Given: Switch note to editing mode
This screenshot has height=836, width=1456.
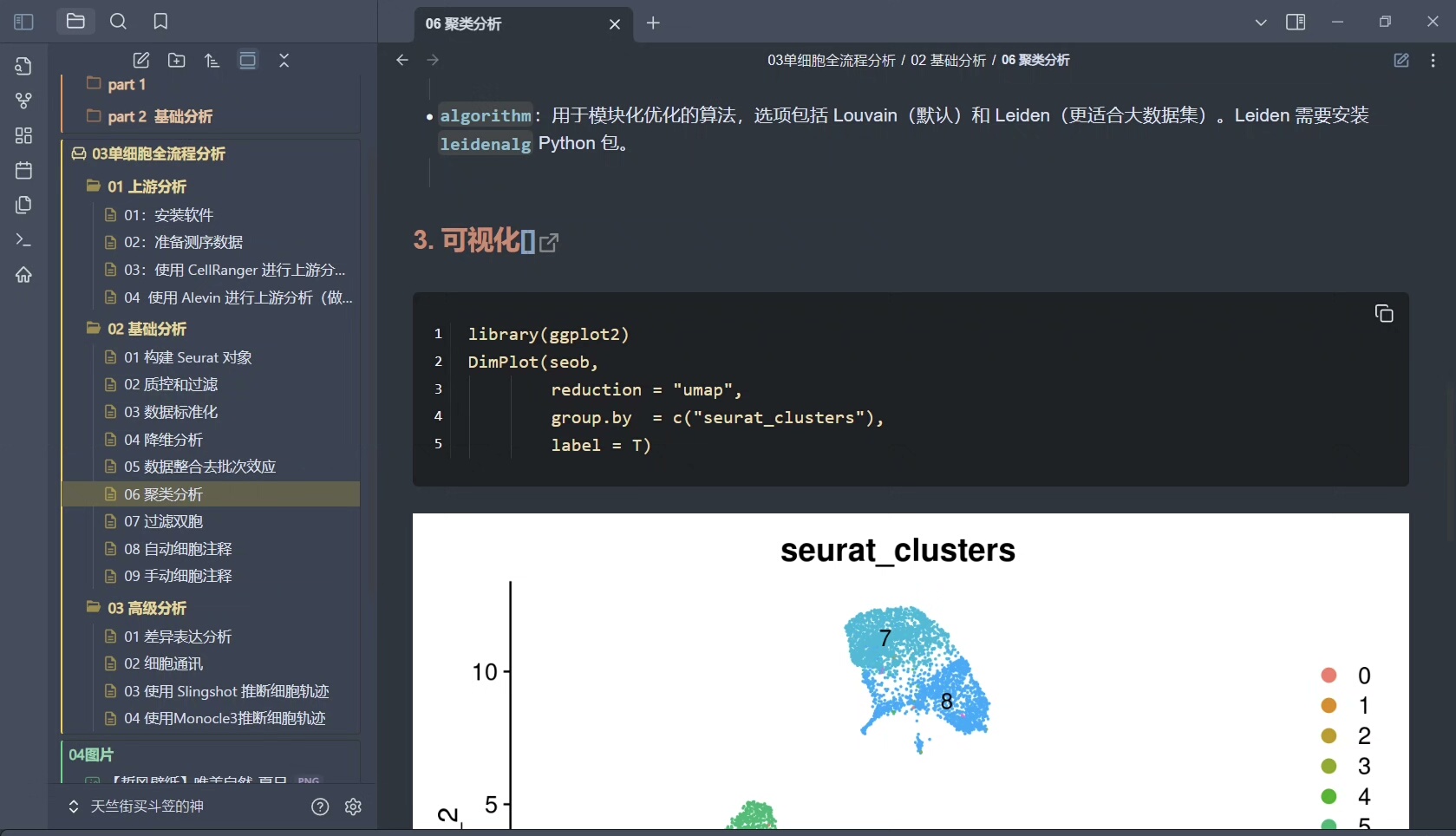Looking at the screenshot, I should (x=1401, y=60).
